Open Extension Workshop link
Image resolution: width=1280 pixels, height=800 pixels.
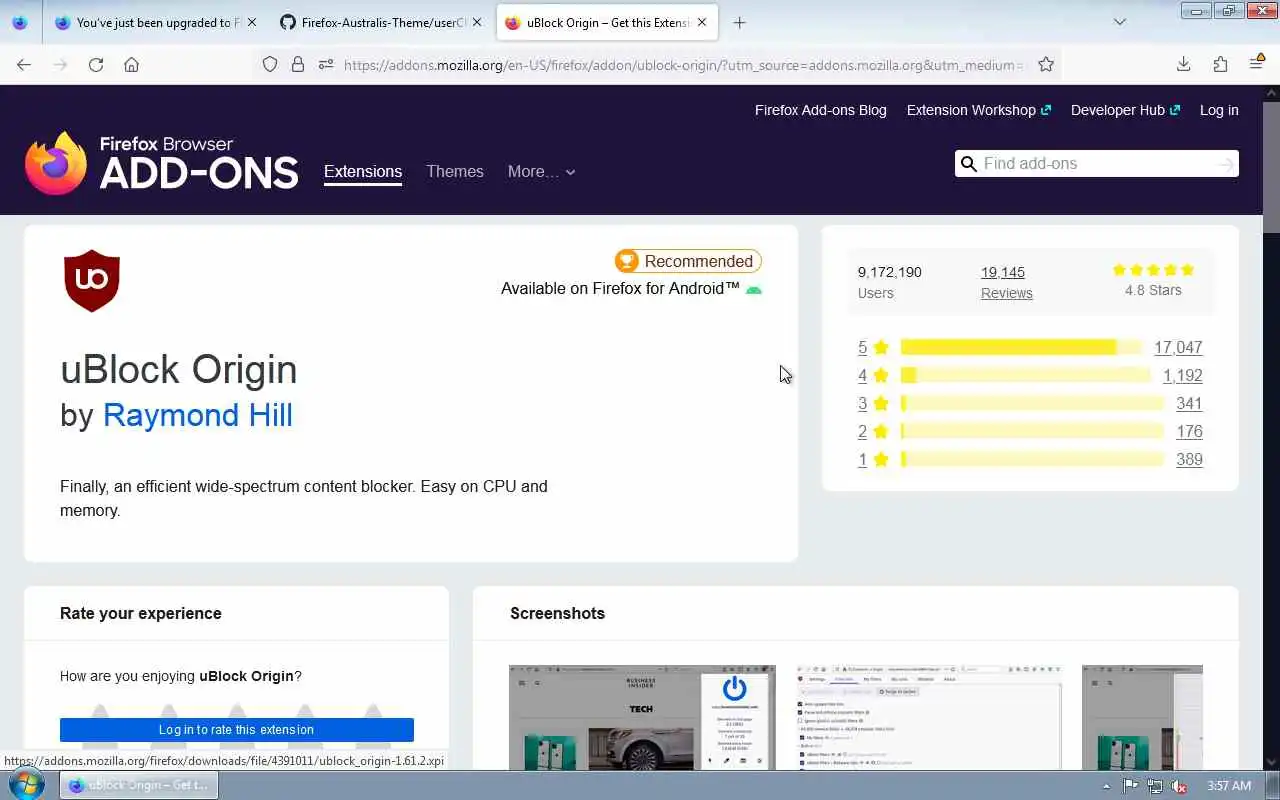pyautogui.click(x=978, y=110)
